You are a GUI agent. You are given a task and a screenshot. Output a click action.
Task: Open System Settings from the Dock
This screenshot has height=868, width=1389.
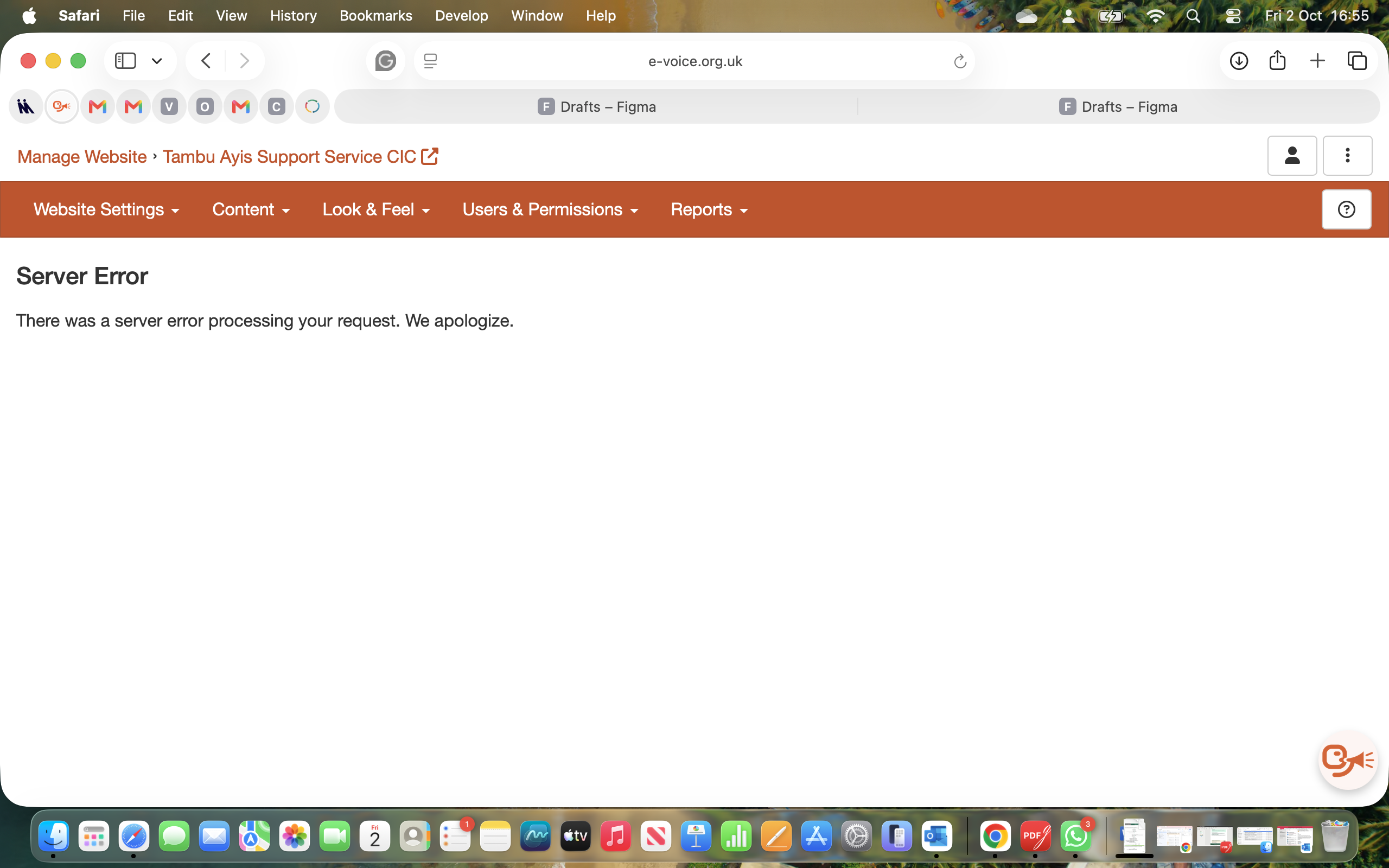click(857, 837)
